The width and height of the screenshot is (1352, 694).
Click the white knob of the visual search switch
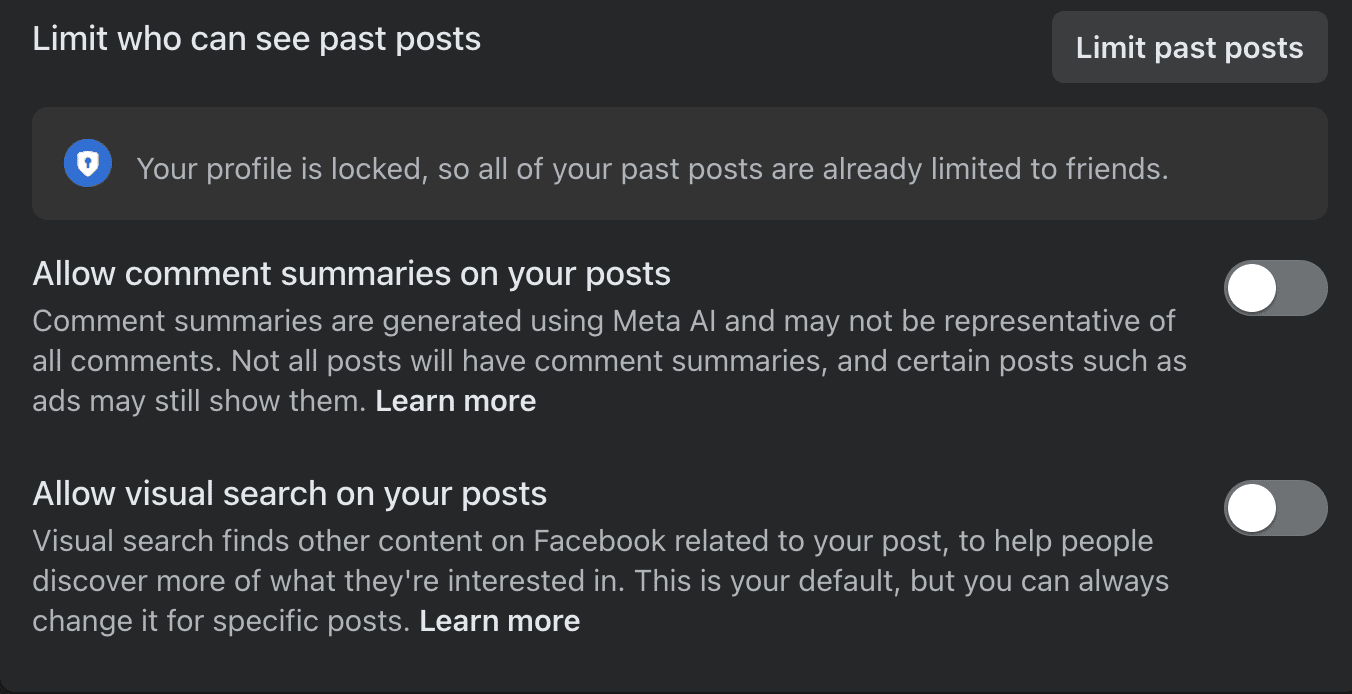[x=1252, y=508]
